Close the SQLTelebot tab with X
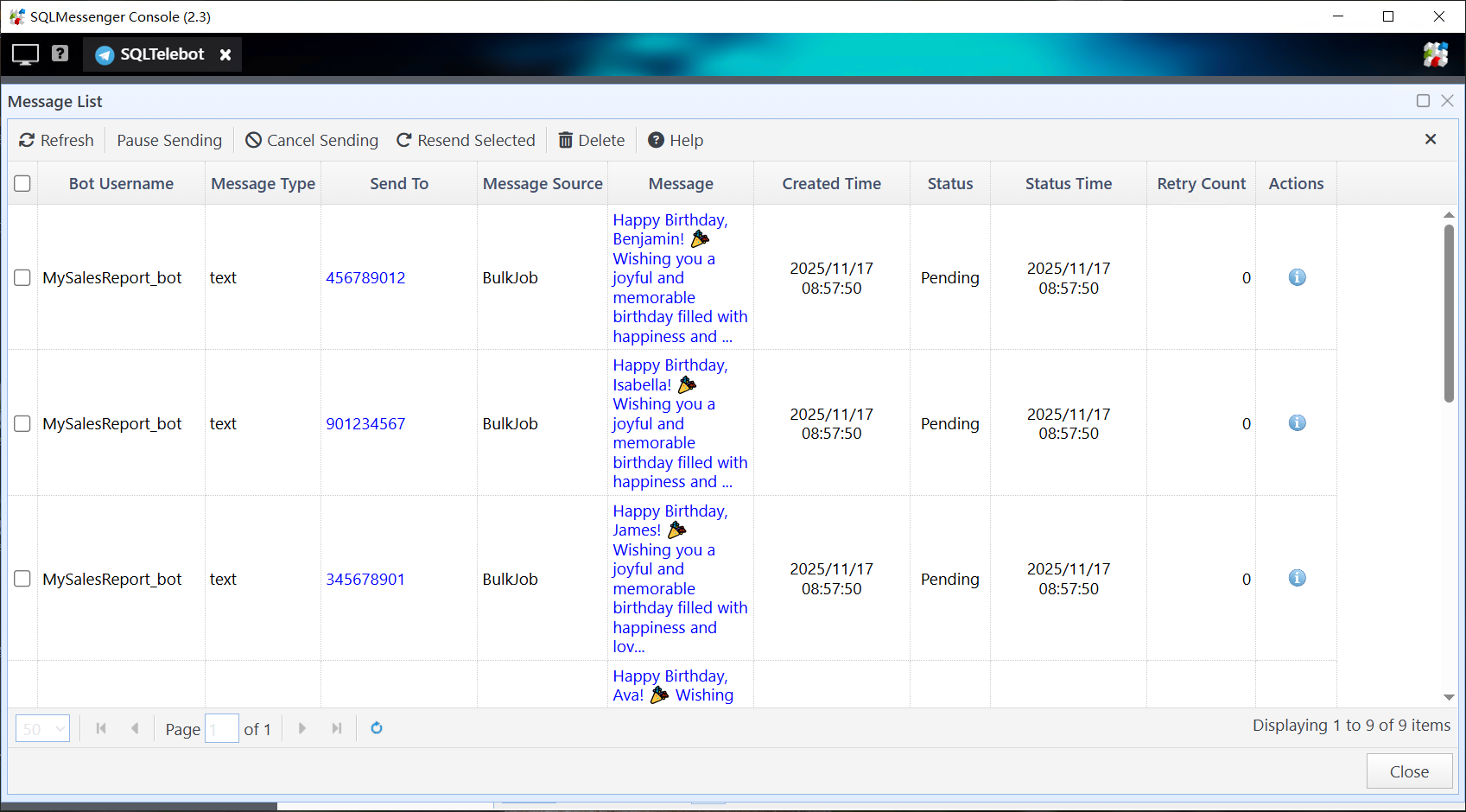The width and height of the screenshot is (1466, 812). tap(225, 54)
